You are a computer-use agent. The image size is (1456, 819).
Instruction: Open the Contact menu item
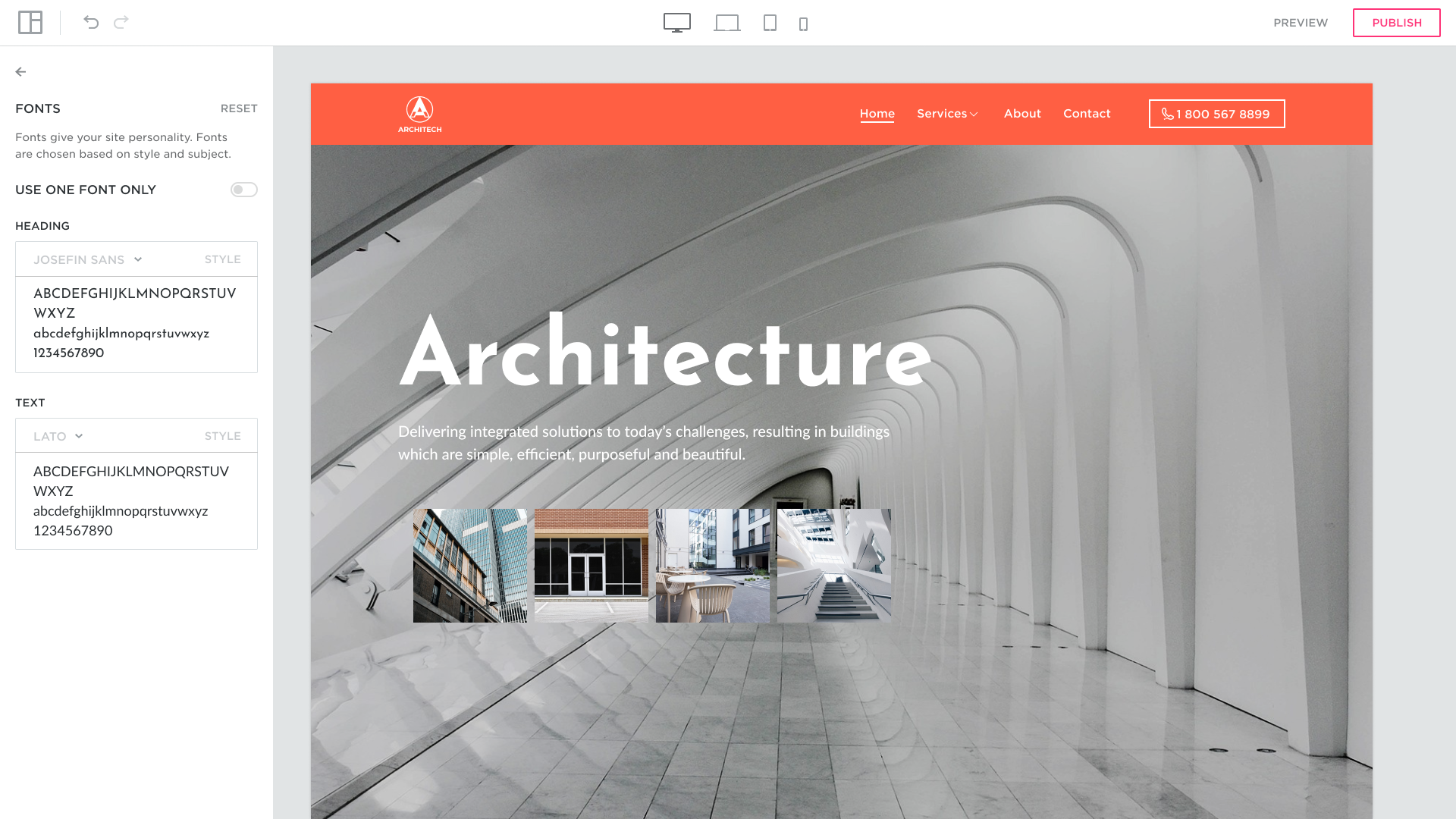[x=1086, y=114]
